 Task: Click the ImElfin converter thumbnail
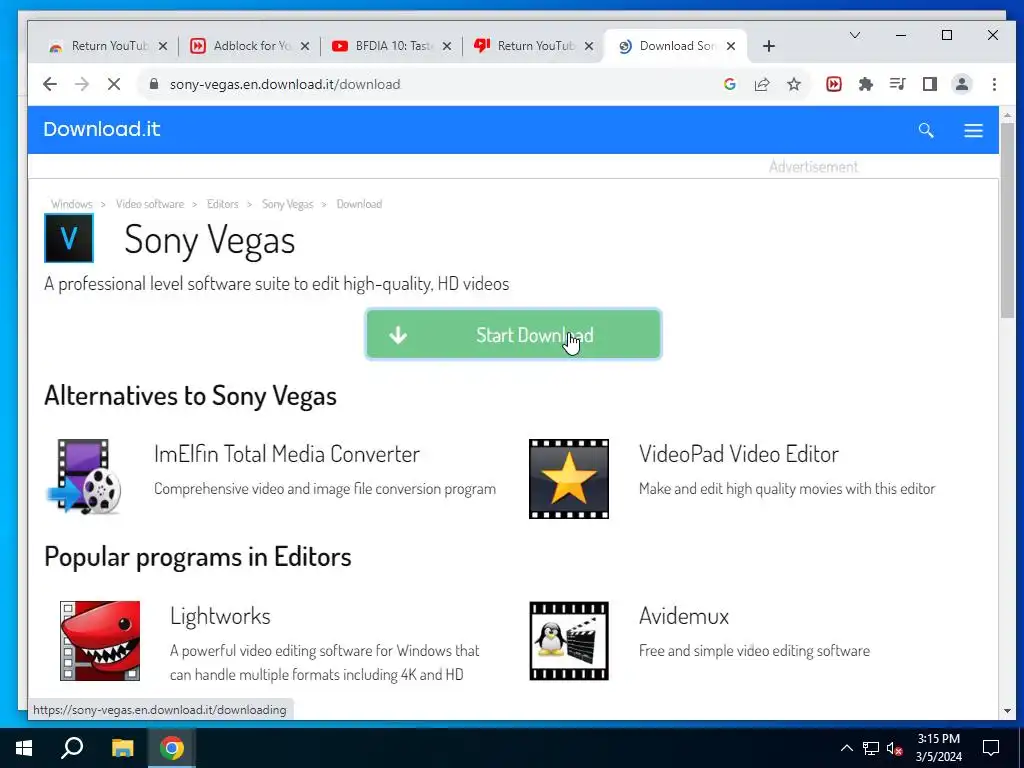(85, 477)
